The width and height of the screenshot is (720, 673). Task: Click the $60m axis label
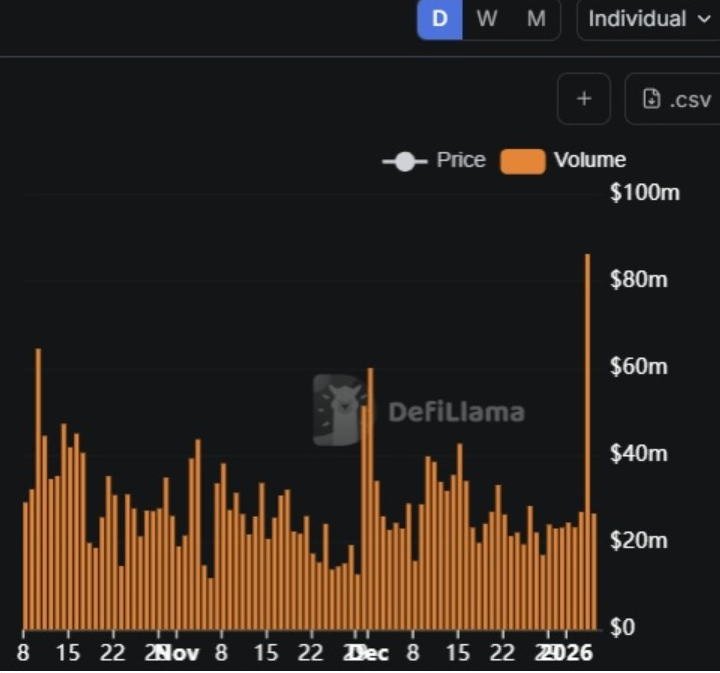click(x=639, y=366)
